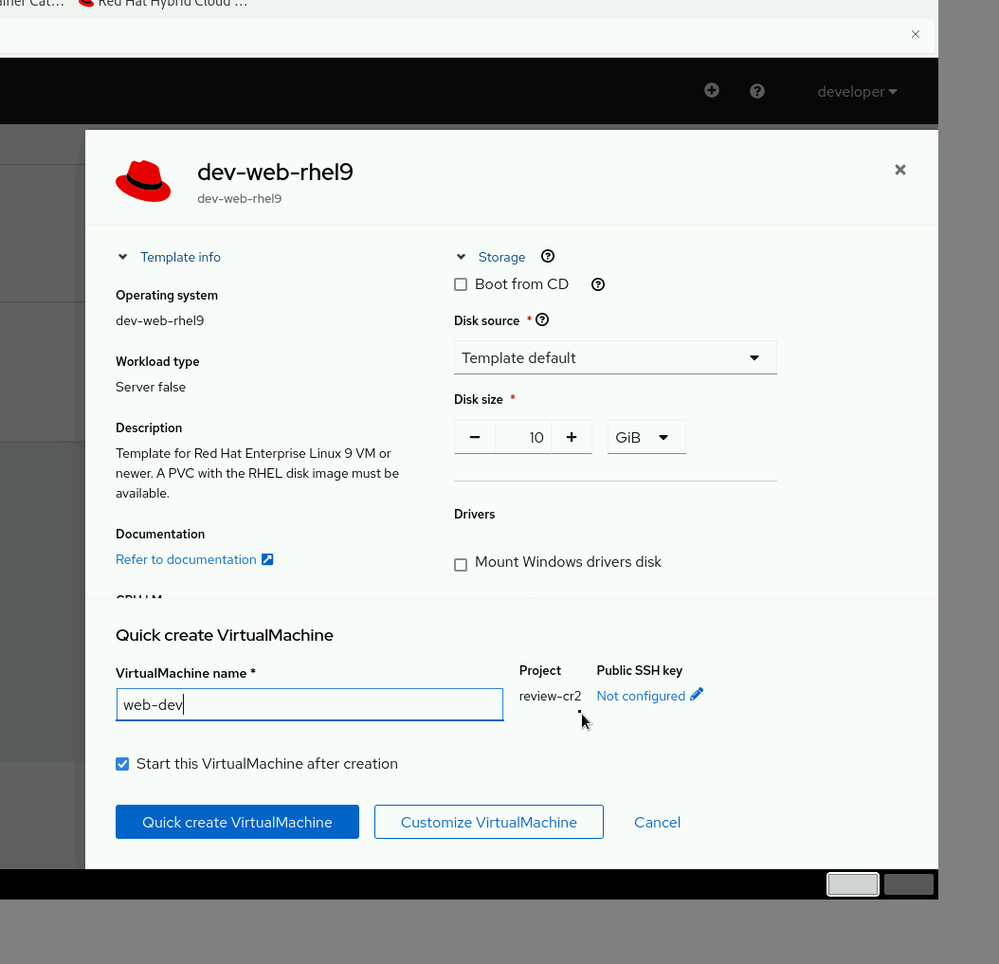The height and width of the screenshot is (964, 999).
Task: Increase disk size with plus button
Action: (571, 437)
